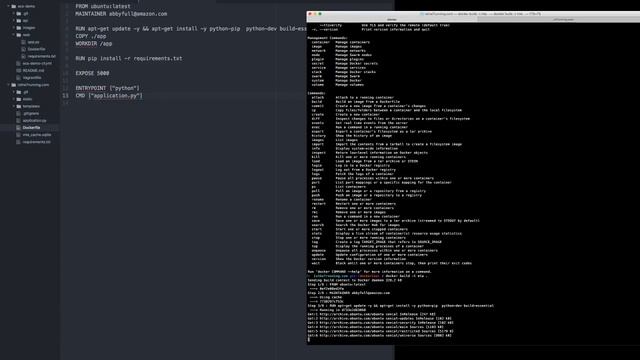Click the README.md file icon

pos(18,71)
